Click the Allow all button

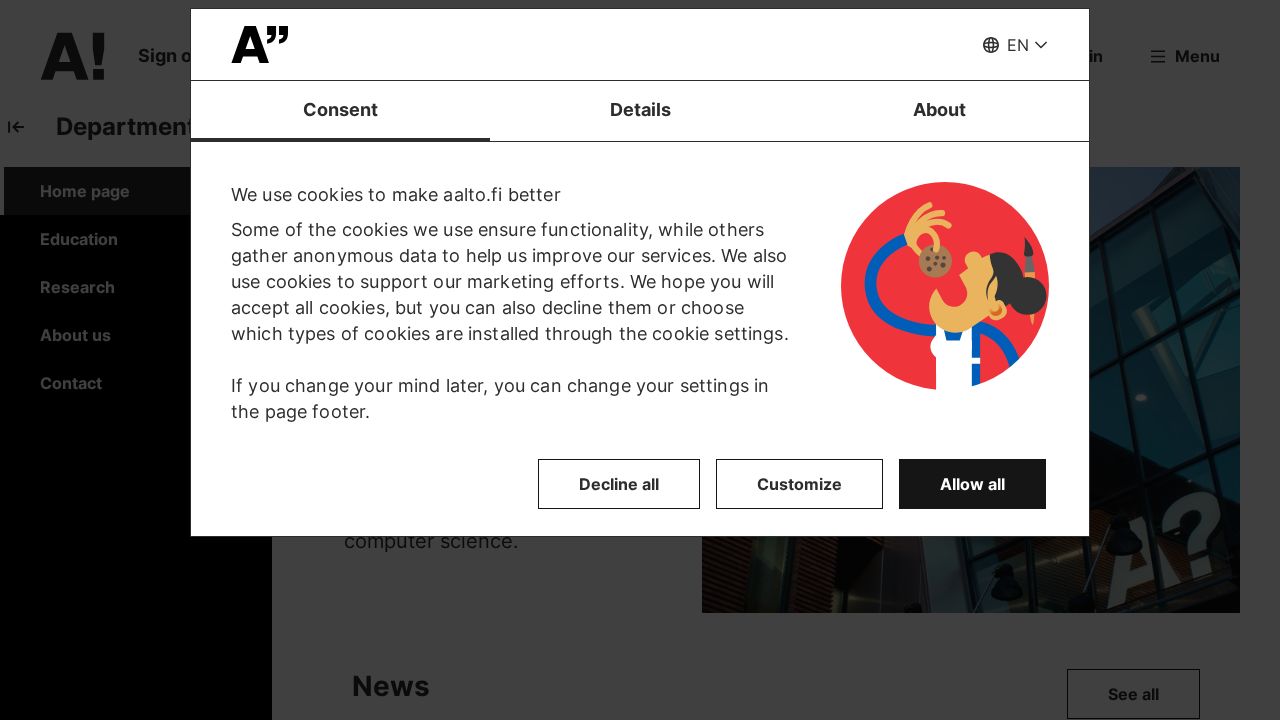(972, 484)
